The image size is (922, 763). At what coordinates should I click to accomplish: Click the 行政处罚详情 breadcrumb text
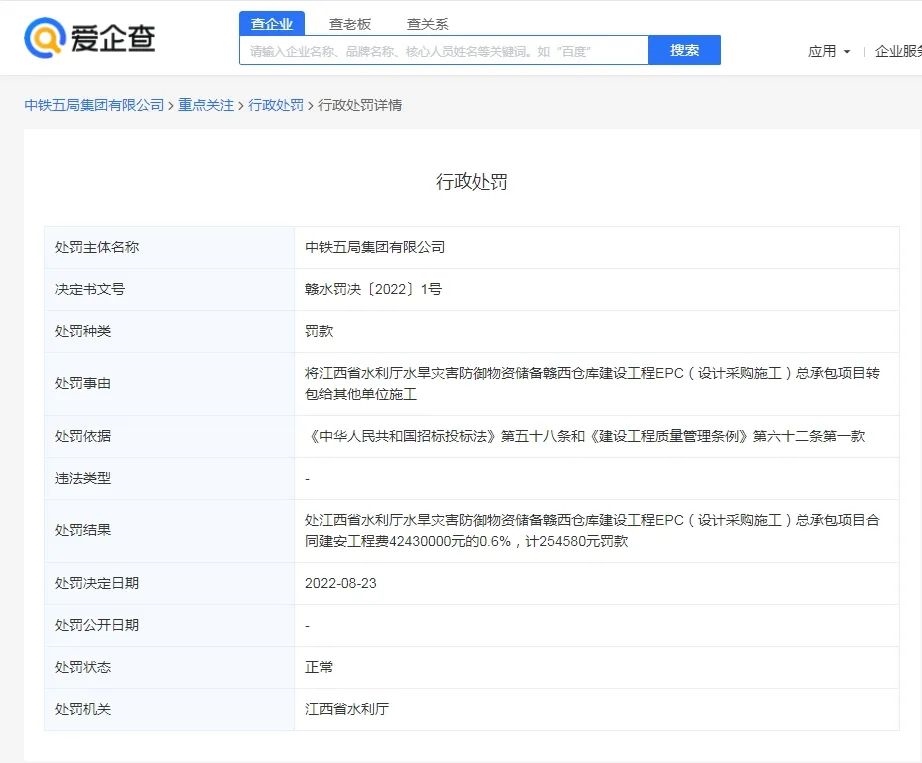(x=360, y=105)
